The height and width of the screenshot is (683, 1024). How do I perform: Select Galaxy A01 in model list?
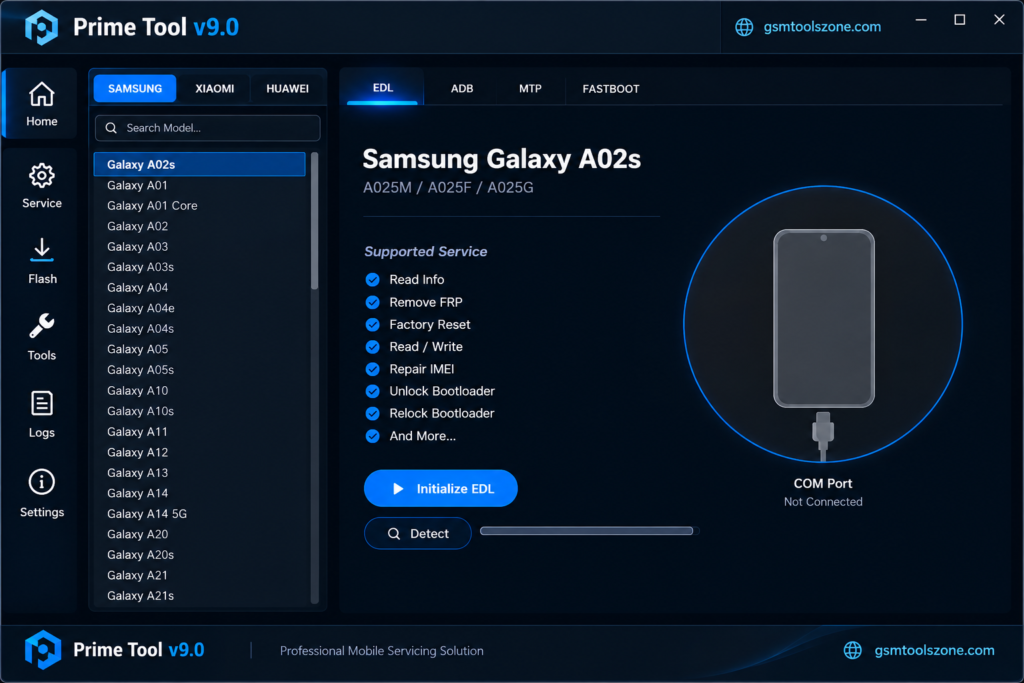pos(199,185)
